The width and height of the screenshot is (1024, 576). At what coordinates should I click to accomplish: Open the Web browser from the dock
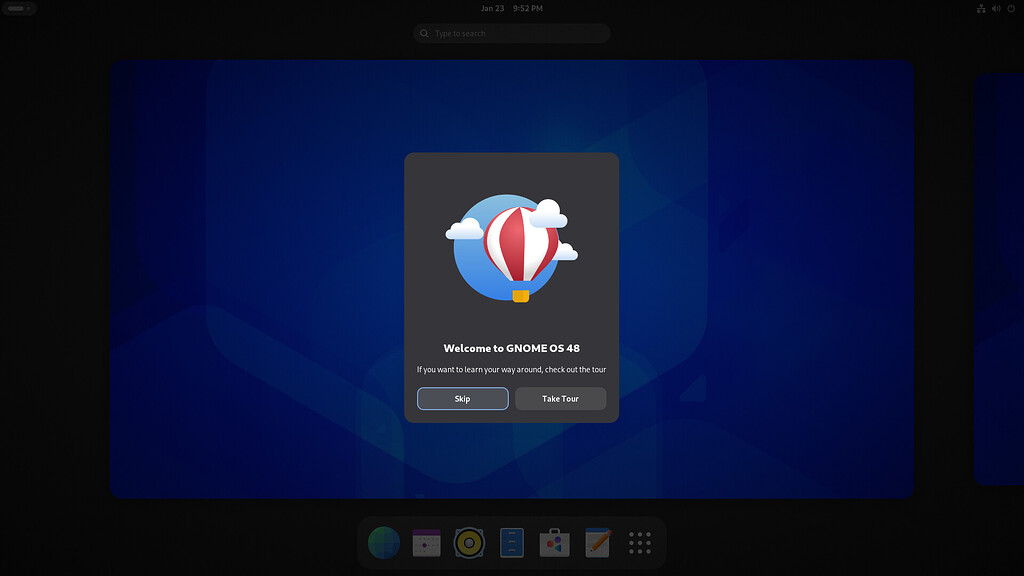[384, 543]
